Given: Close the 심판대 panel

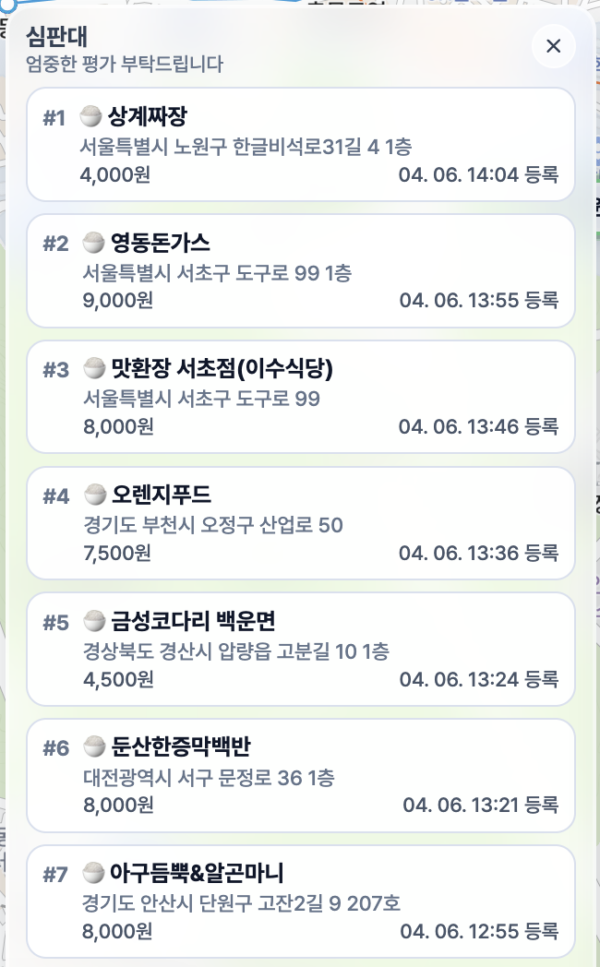Looking at the screenshot, I should click(x=553, y=45).
